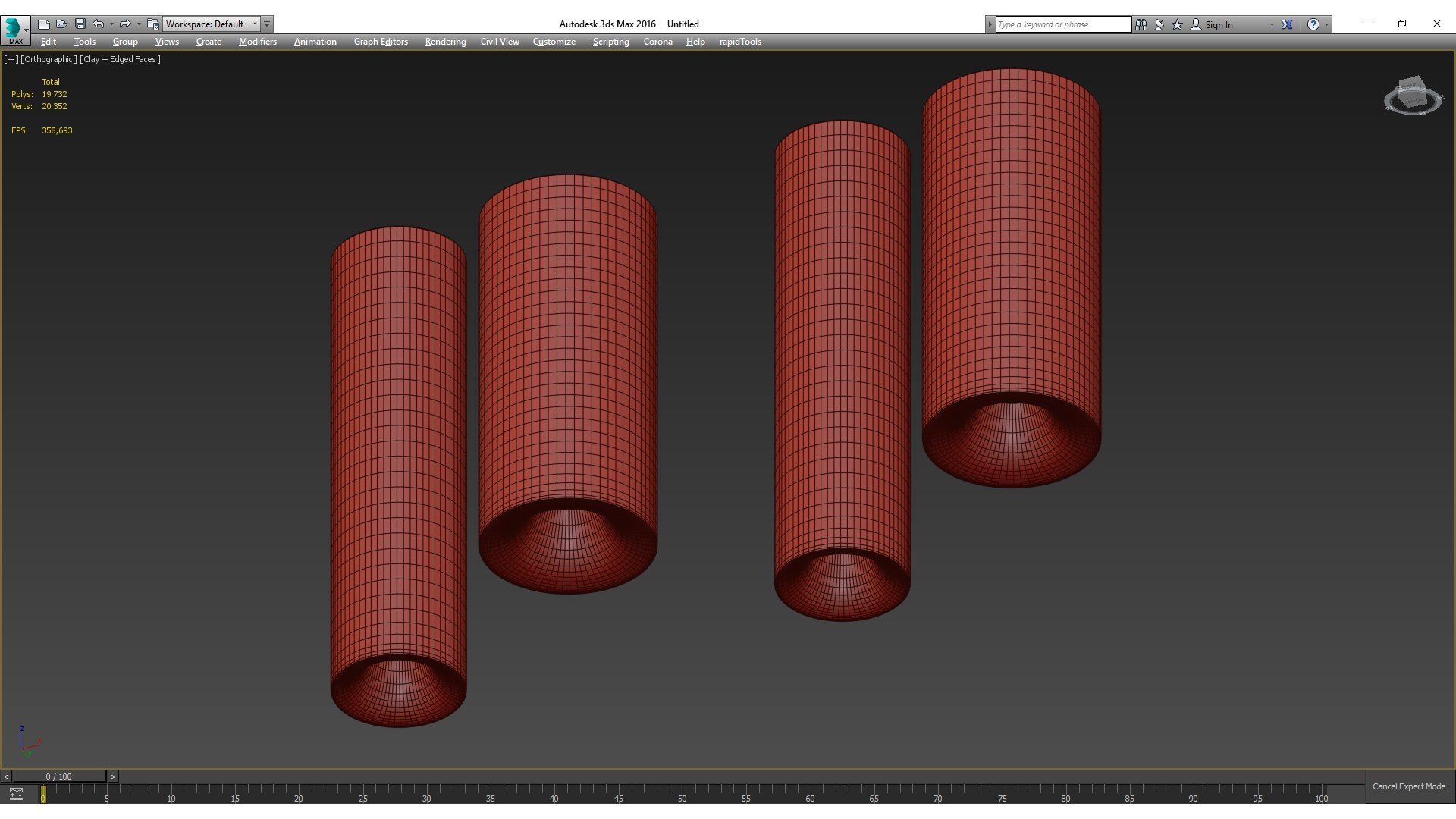This screenshot has width=1456, height=819.
Task: Click the Open File folder icon
Action: coord(62,24)
